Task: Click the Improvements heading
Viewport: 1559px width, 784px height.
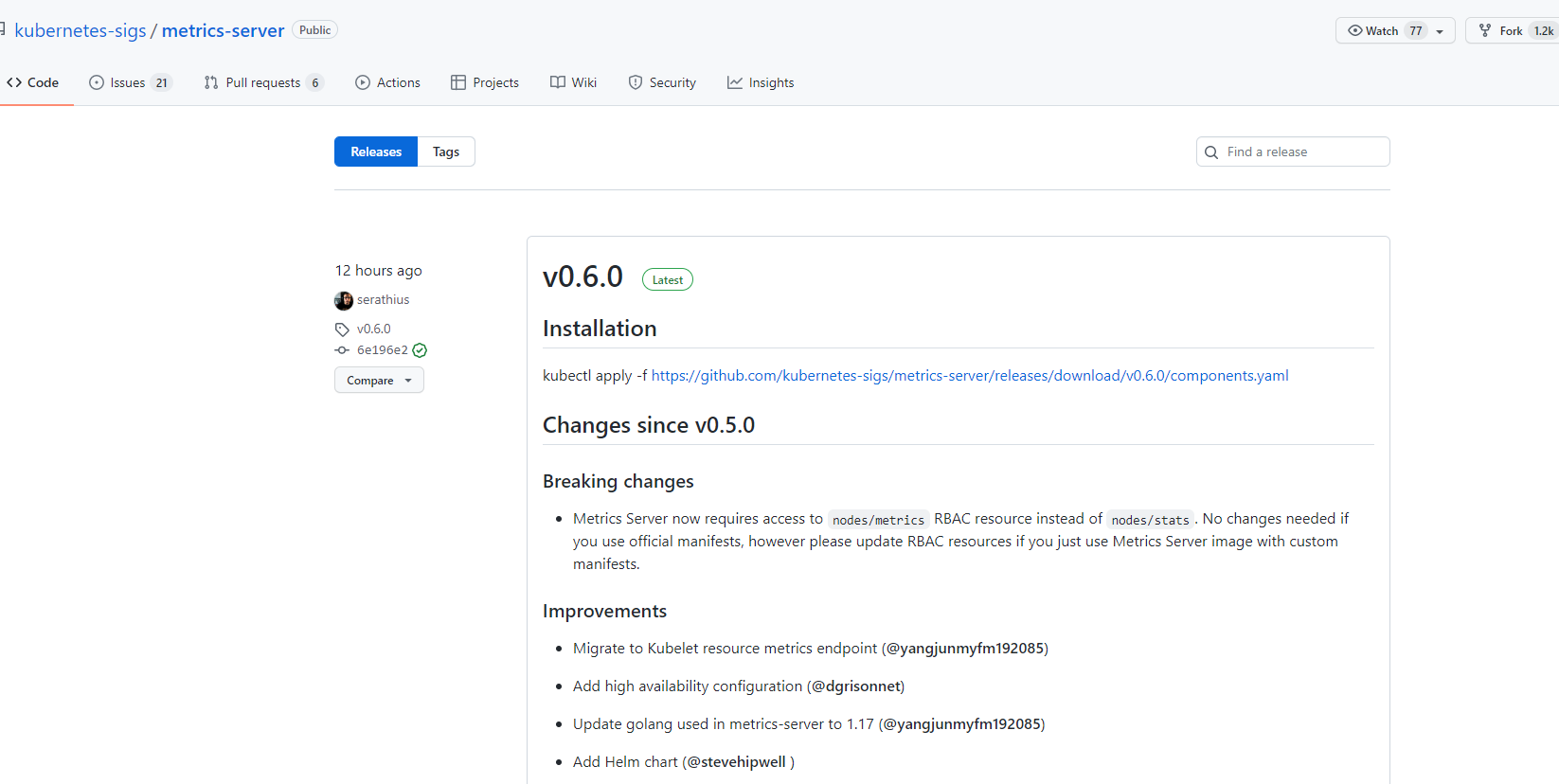Action: (x=605, y=611)
